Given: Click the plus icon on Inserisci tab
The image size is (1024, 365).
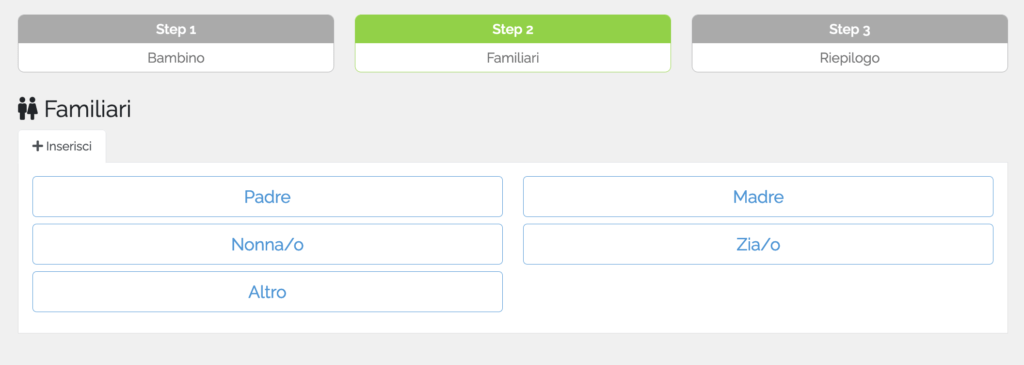Looking at the screenshot, I should tap(37, 146).
